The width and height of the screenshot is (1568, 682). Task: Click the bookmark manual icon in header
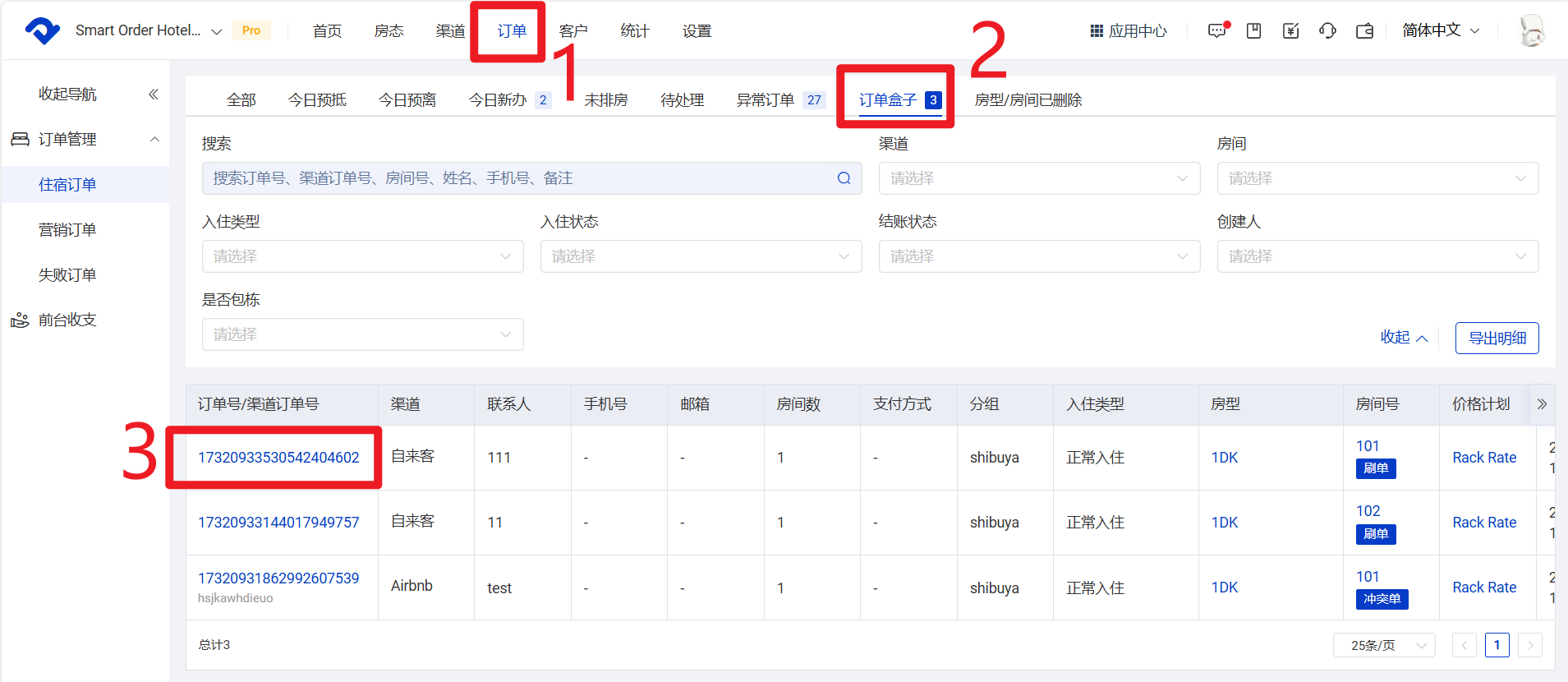(1253, 31)
